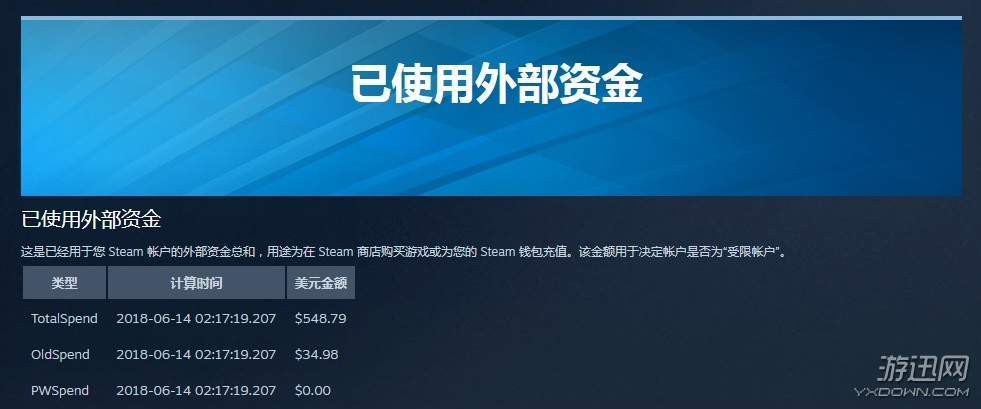Select the TotalSpend row label

pyautogui.click(x=64, y=318)
